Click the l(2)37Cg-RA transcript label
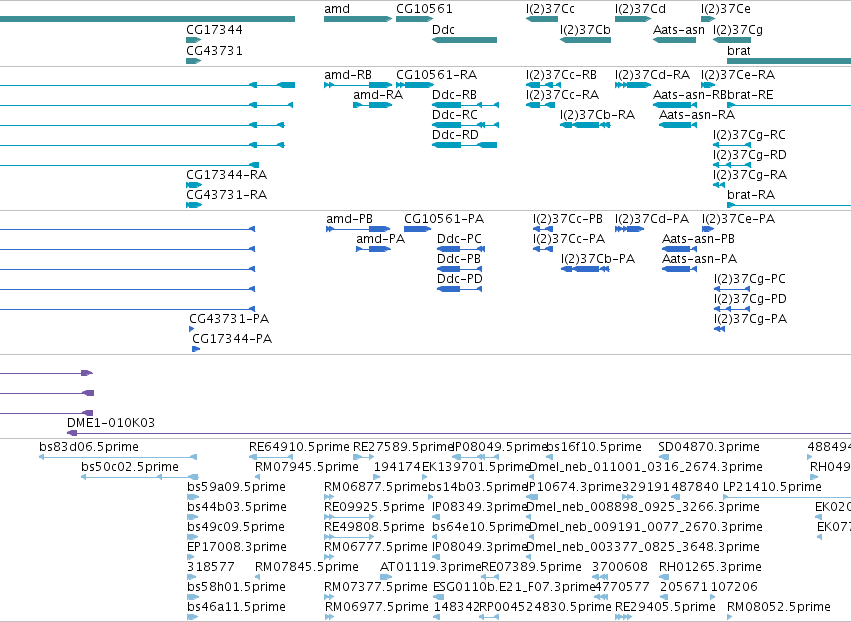The height and width of the screenshot is (622, 851). pos(750,174)
